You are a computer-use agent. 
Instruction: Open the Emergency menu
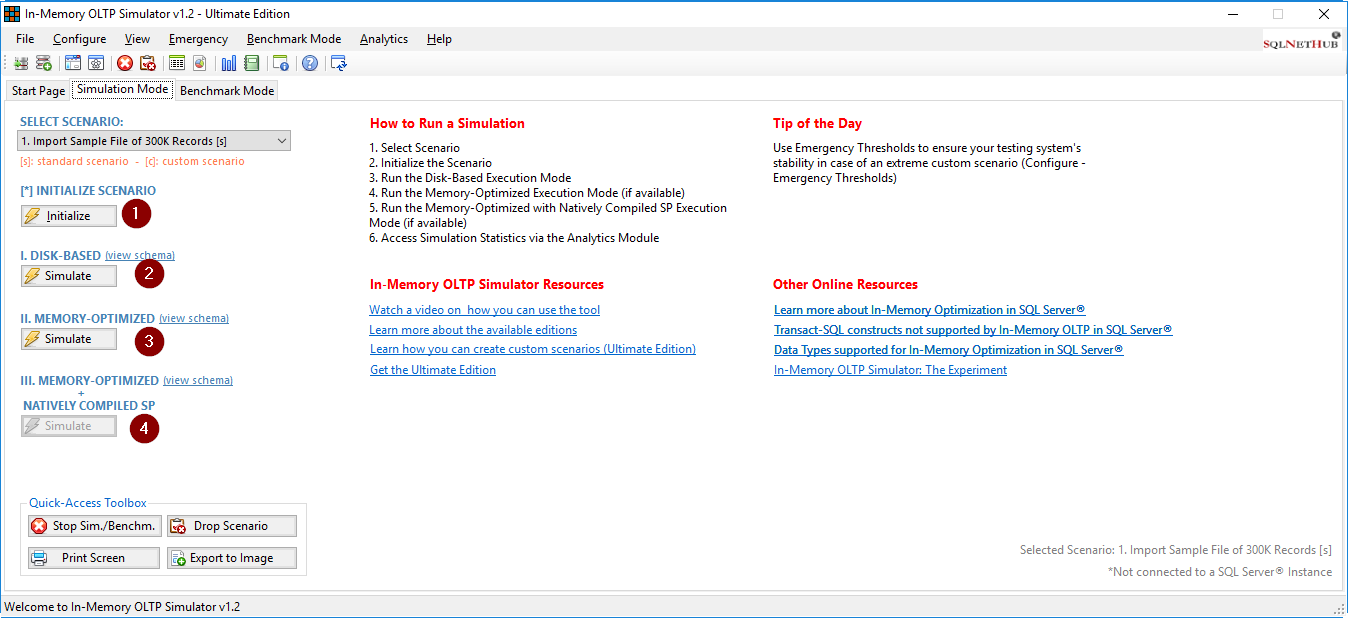coord(198,39)
